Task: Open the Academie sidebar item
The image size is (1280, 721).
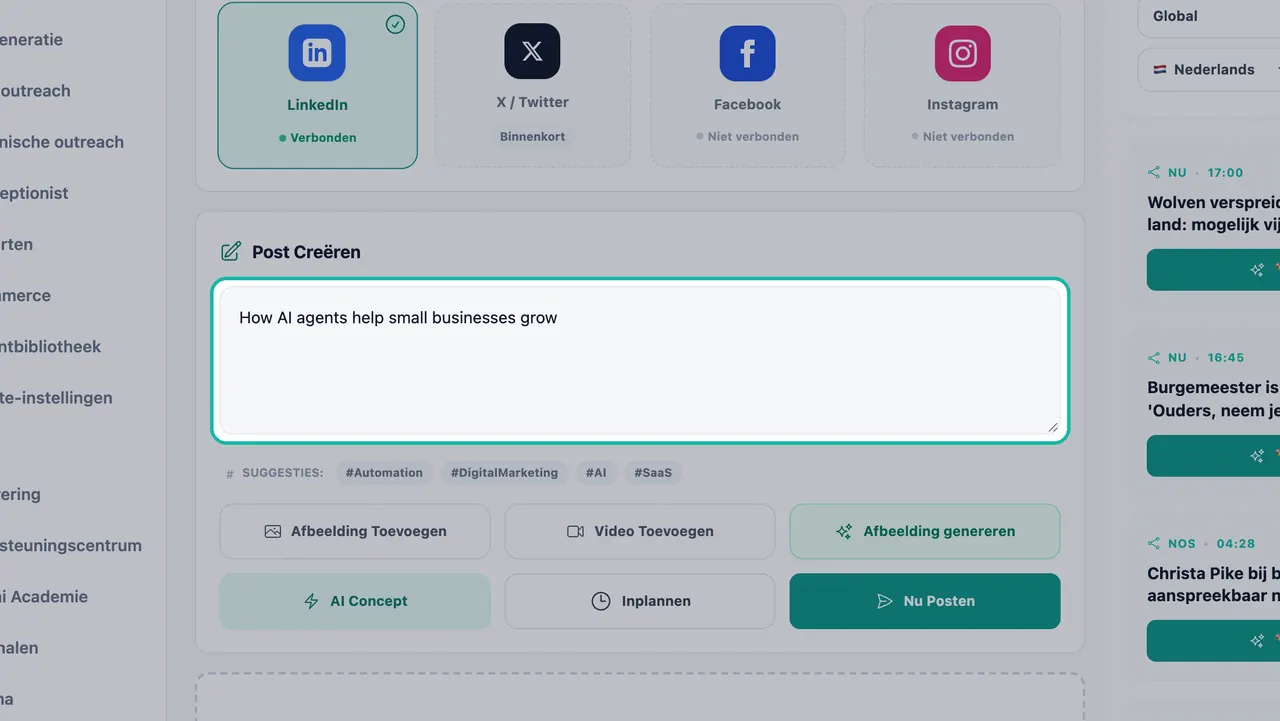Action: coord(44,596)
